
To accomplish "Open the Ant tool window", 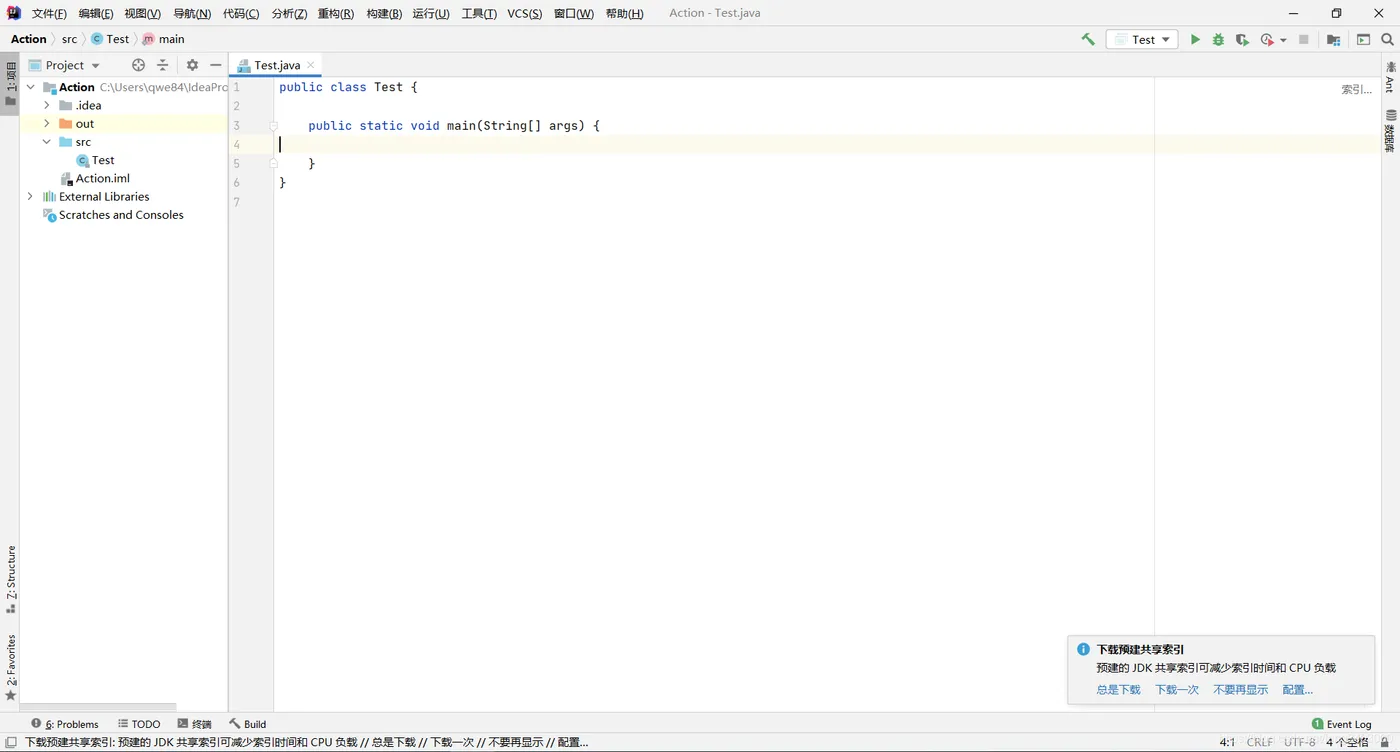I will 1390,77.
